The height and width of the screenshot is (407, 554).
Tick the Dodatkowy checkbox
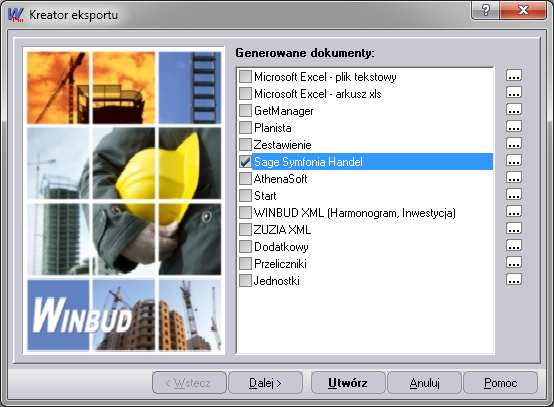(245, 246)
